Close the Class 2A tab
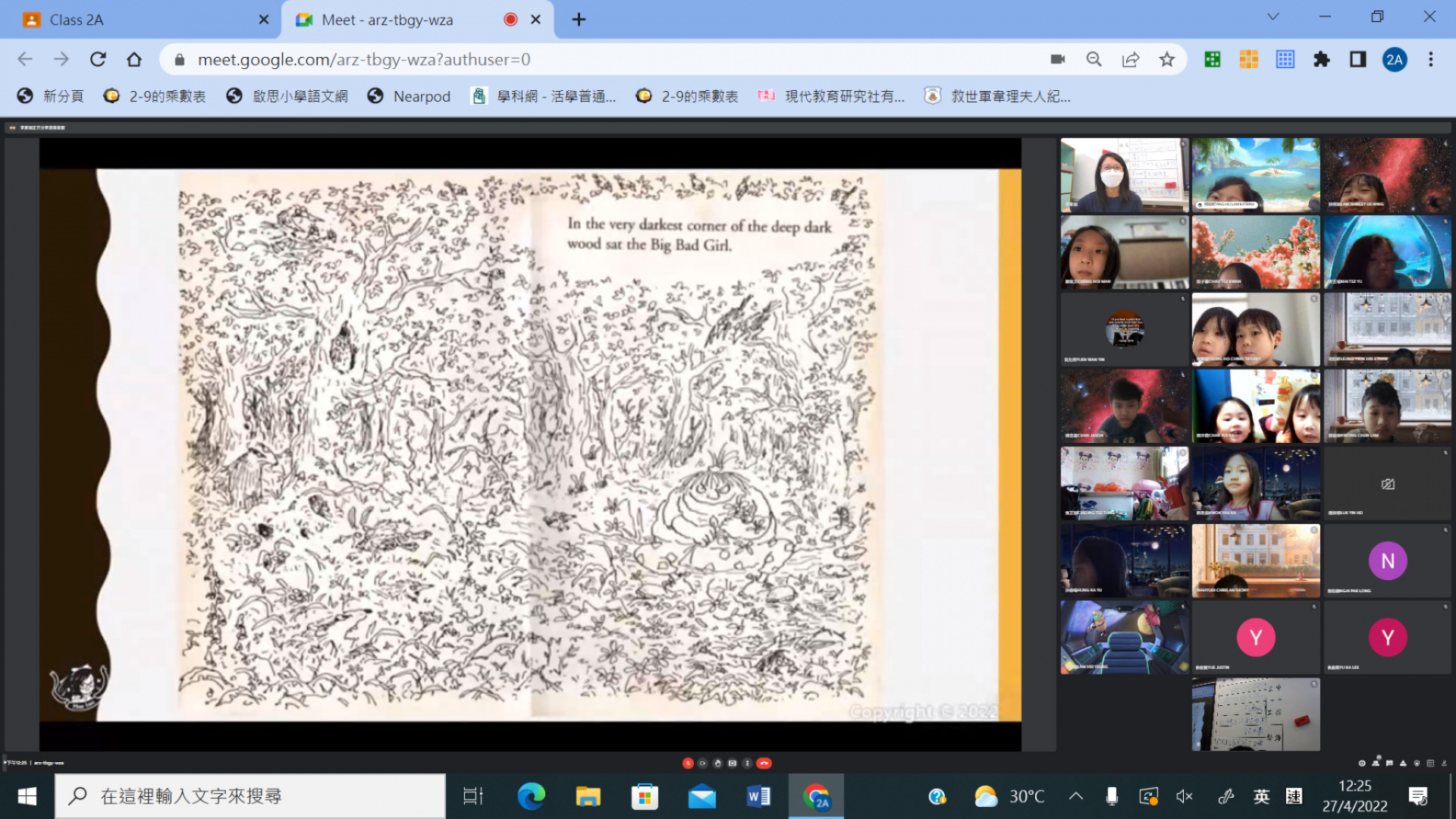This screenshot has width=1456, height=819. click(263, 20)
